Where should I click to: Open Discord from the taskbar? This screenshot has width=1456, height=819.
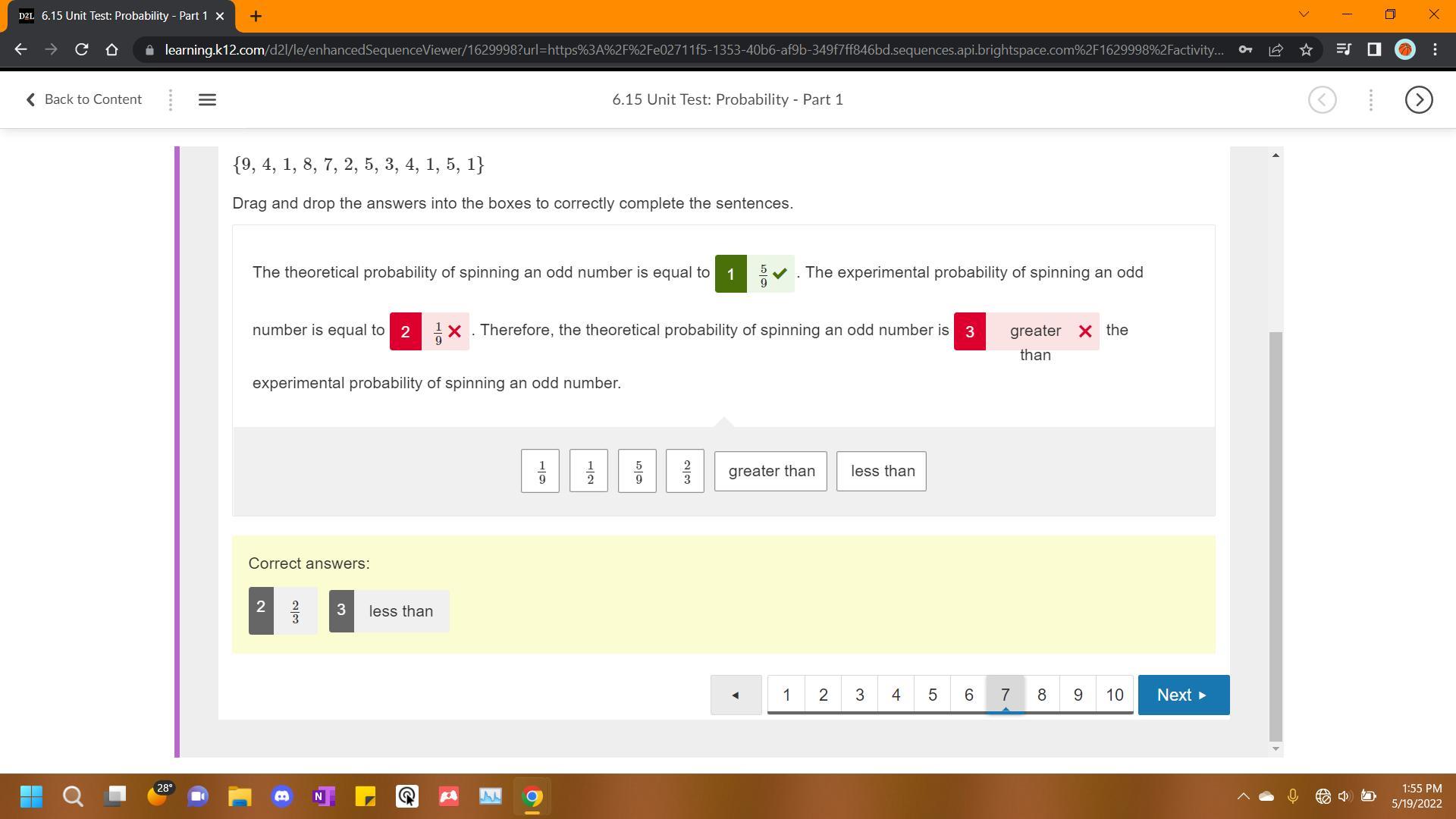(x=282, y=796)
